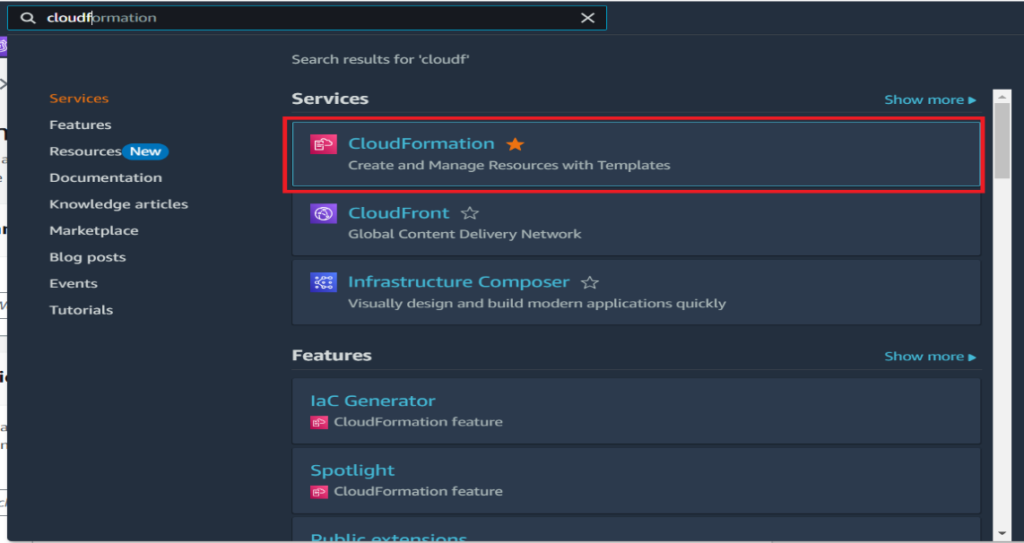Favorite CloudFront using its star
Viewport: 1024px width, 543px height.
pos(470,214)
